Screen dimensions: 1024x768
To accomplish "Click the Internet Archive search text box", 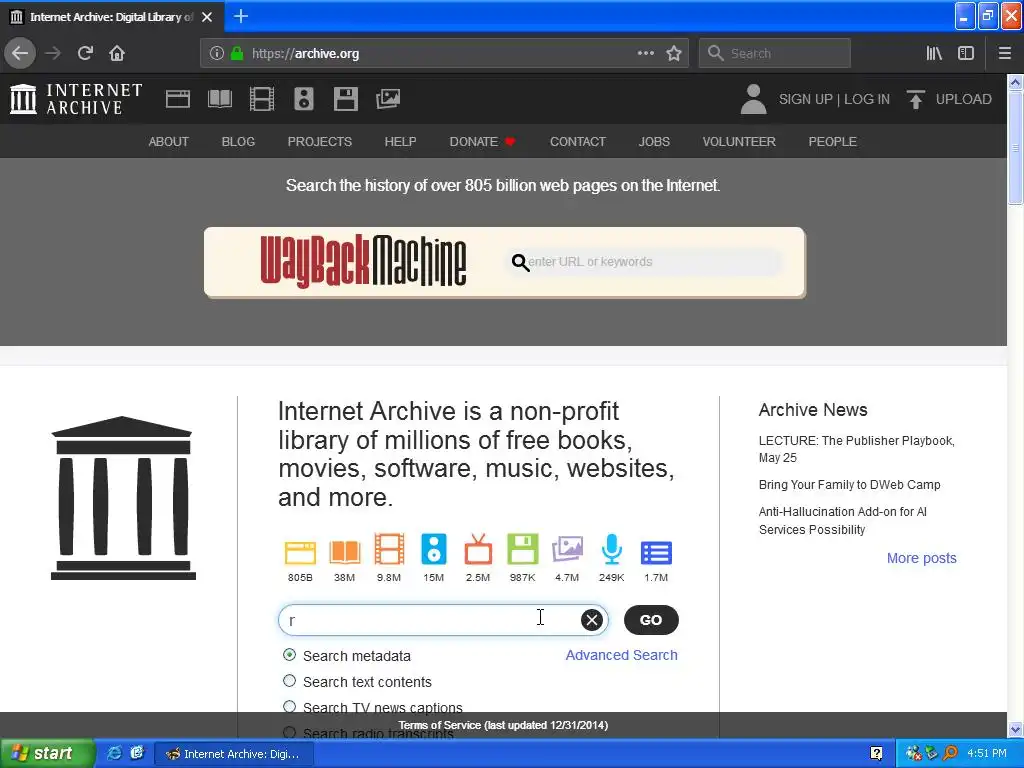I will point(431,620).
